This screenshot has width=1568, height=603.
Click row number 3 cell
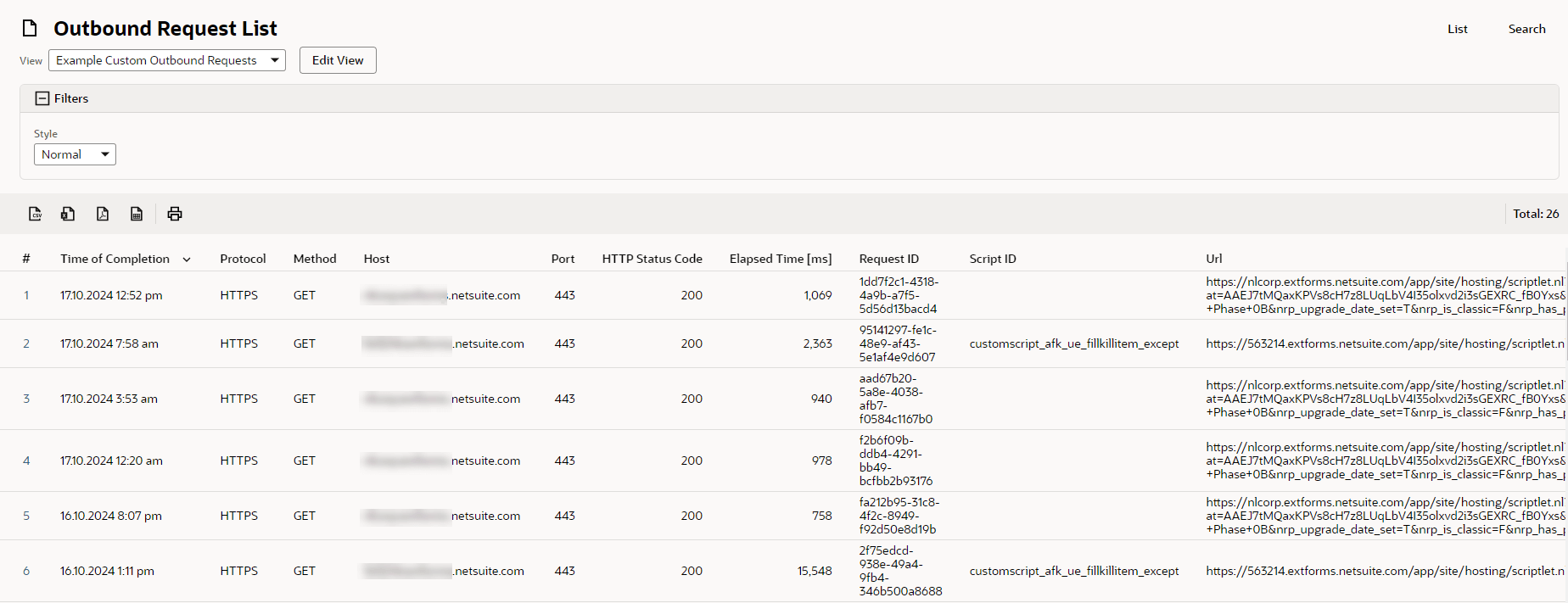pos(26,399)
